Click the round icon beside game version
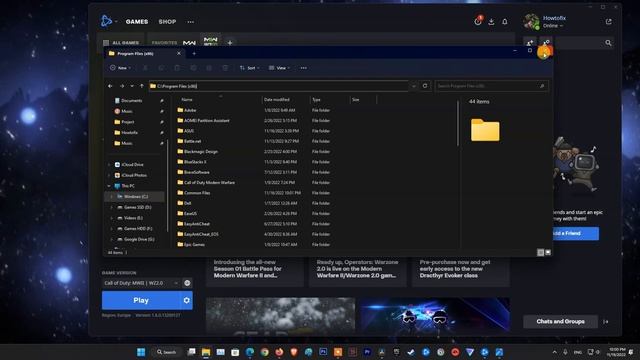 click(x=187, y=283)
